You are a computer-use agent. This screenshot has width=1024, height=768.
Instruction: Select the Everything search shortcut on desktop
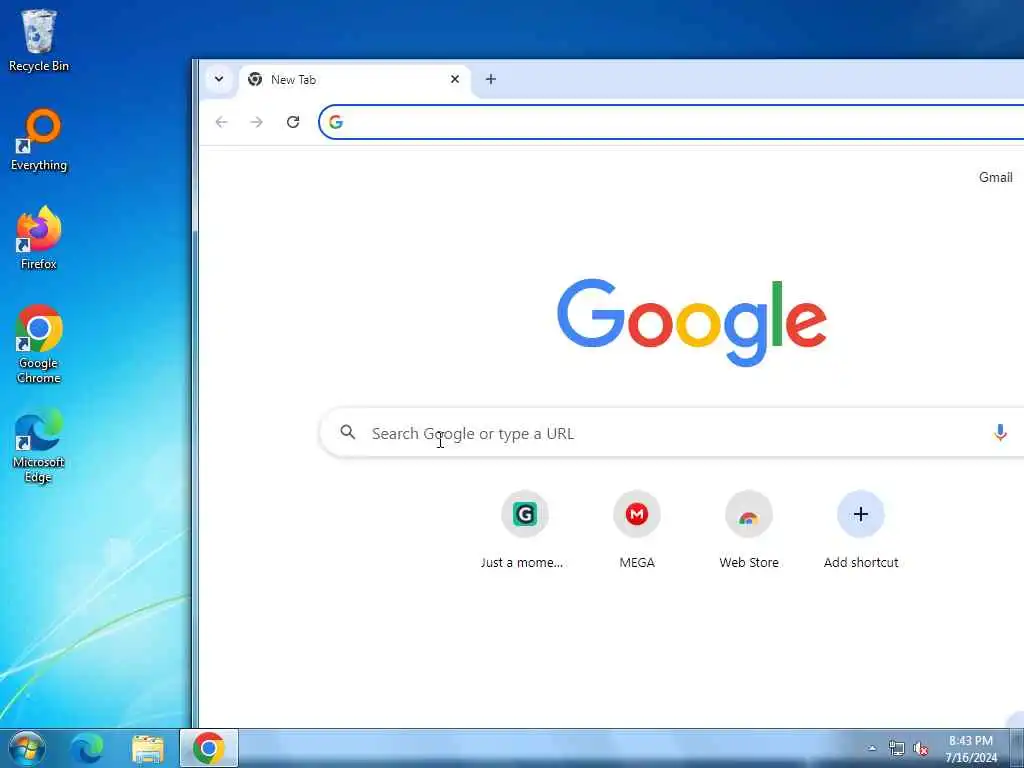[x=39, y=140]
